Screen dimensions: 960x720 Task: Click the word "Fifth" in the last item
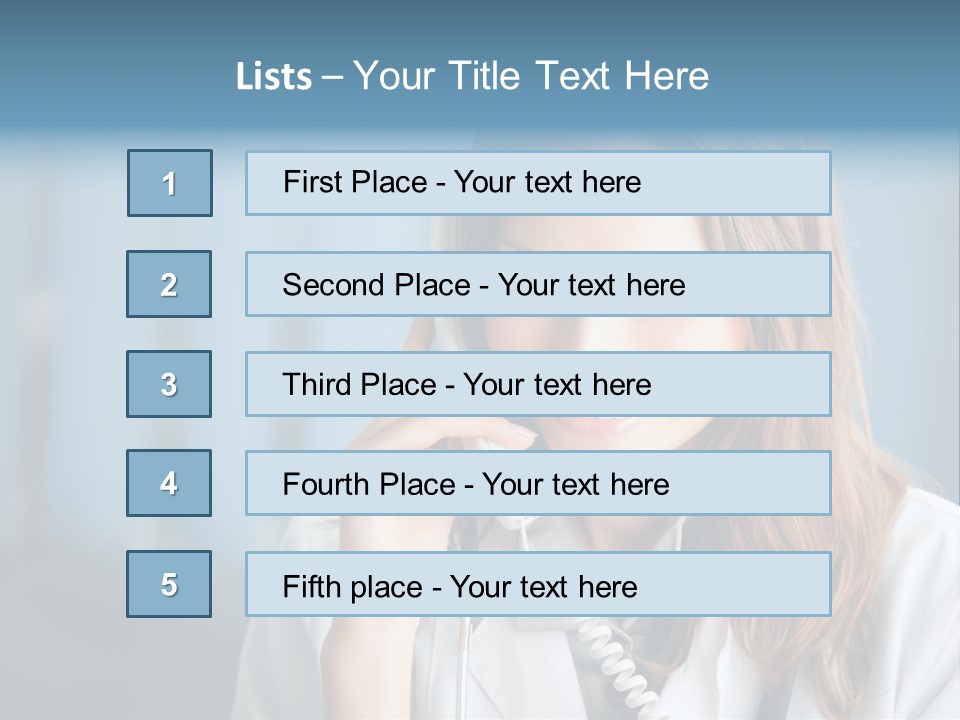[312, 586]
